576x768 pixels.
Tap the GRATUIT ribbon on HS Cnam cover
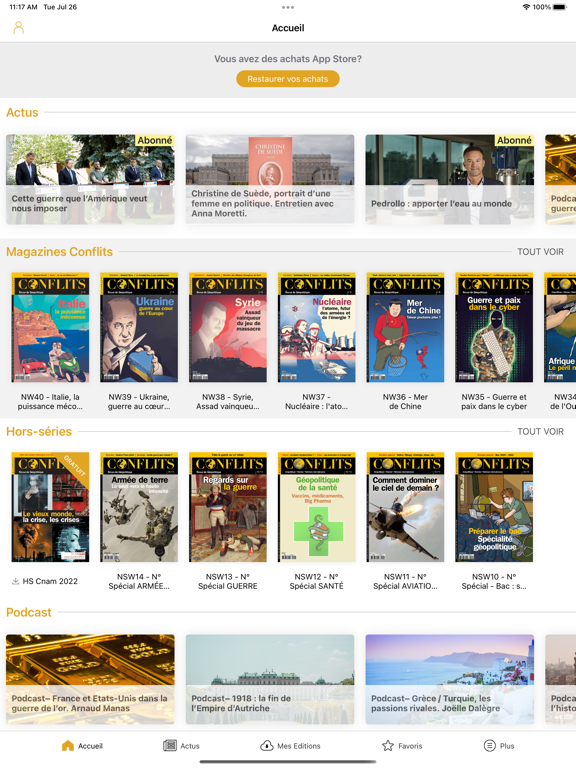click(74, 465)
